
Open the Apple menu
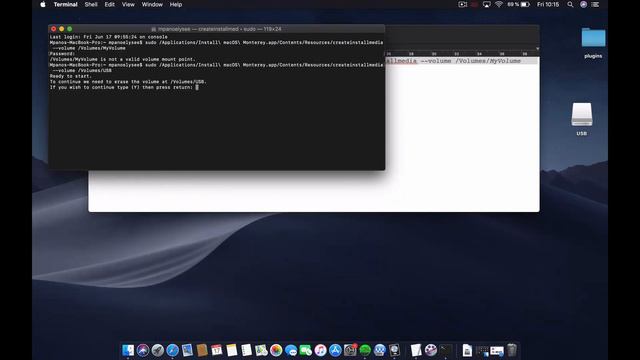(43, 4)
